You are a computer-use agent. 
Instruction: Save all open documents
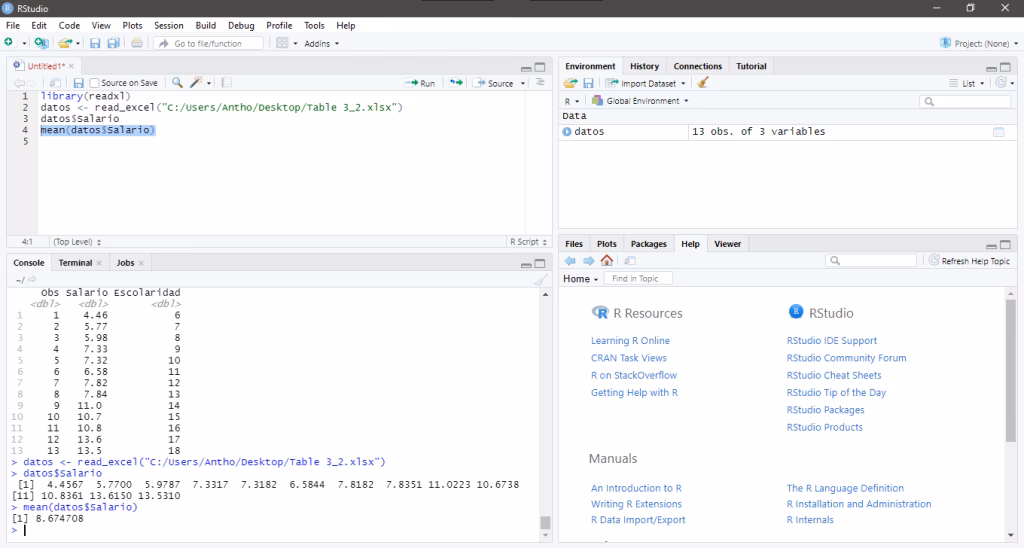[113, 43]
